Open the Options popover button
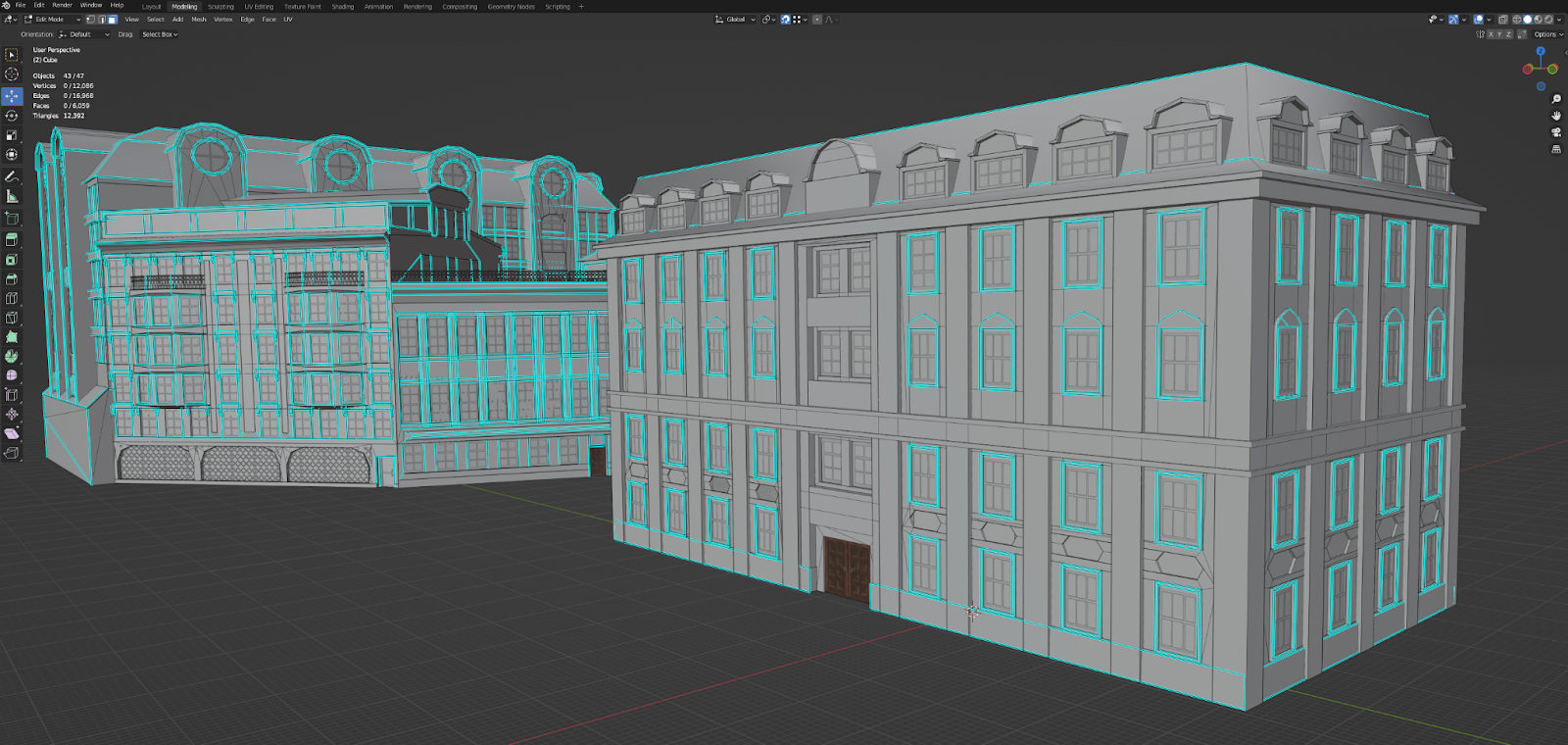This screenshot has width=1568, height=745. pyautogui.click(x=1547, y=34)
